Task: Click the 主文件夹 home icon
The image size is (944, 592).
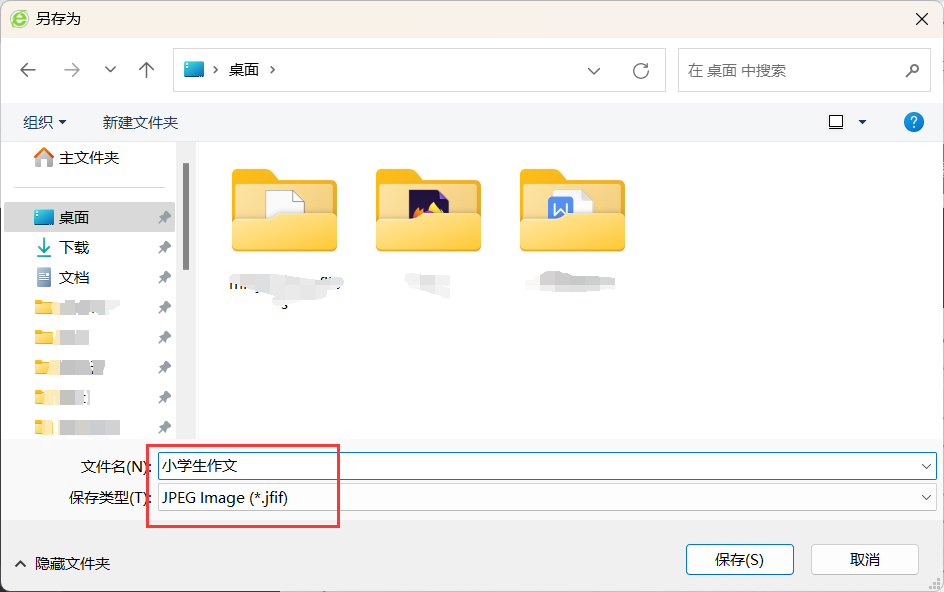Action: [x=43, y=158]
